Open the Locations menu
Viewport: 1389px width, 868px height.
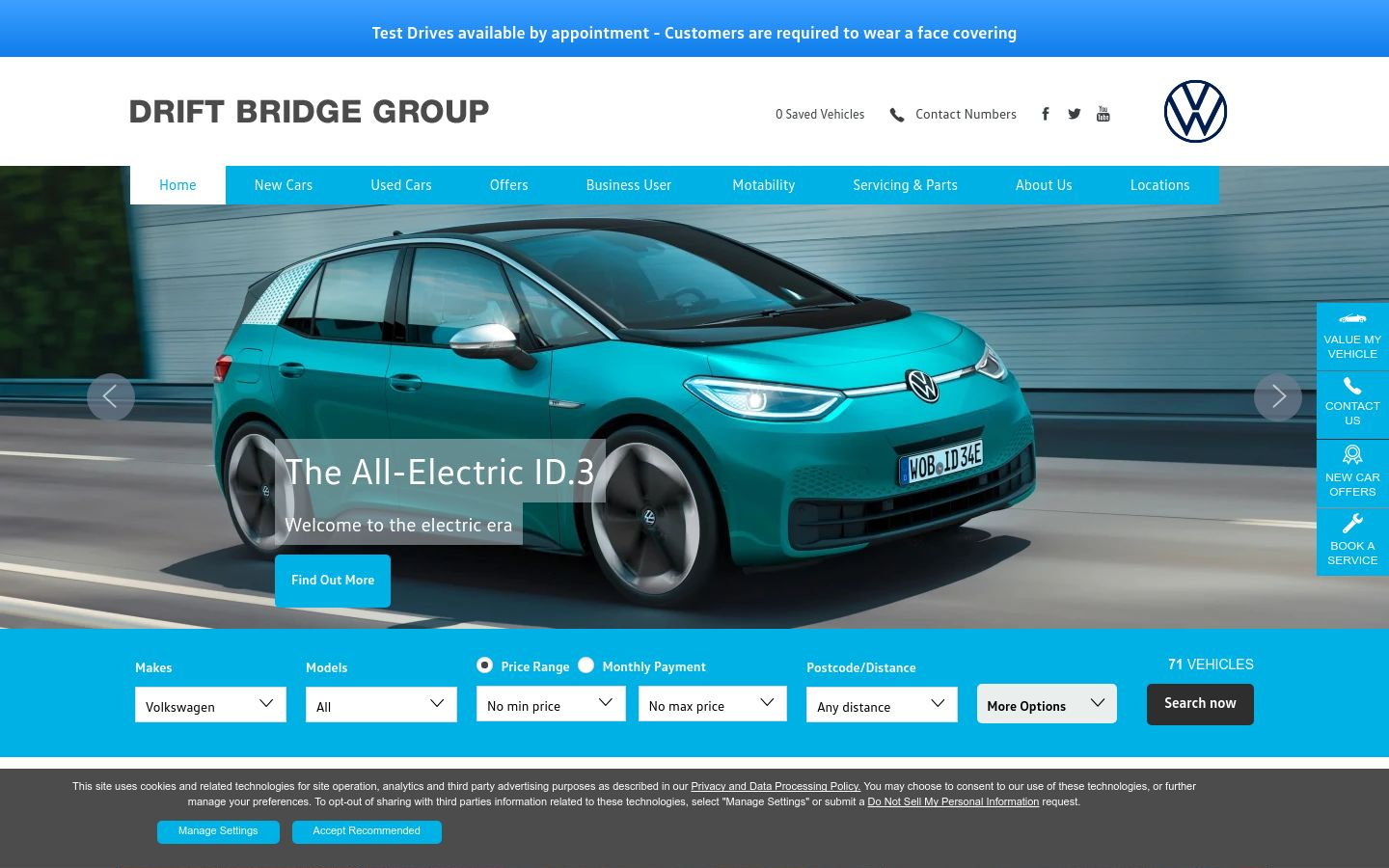[x=1160, y=185]
